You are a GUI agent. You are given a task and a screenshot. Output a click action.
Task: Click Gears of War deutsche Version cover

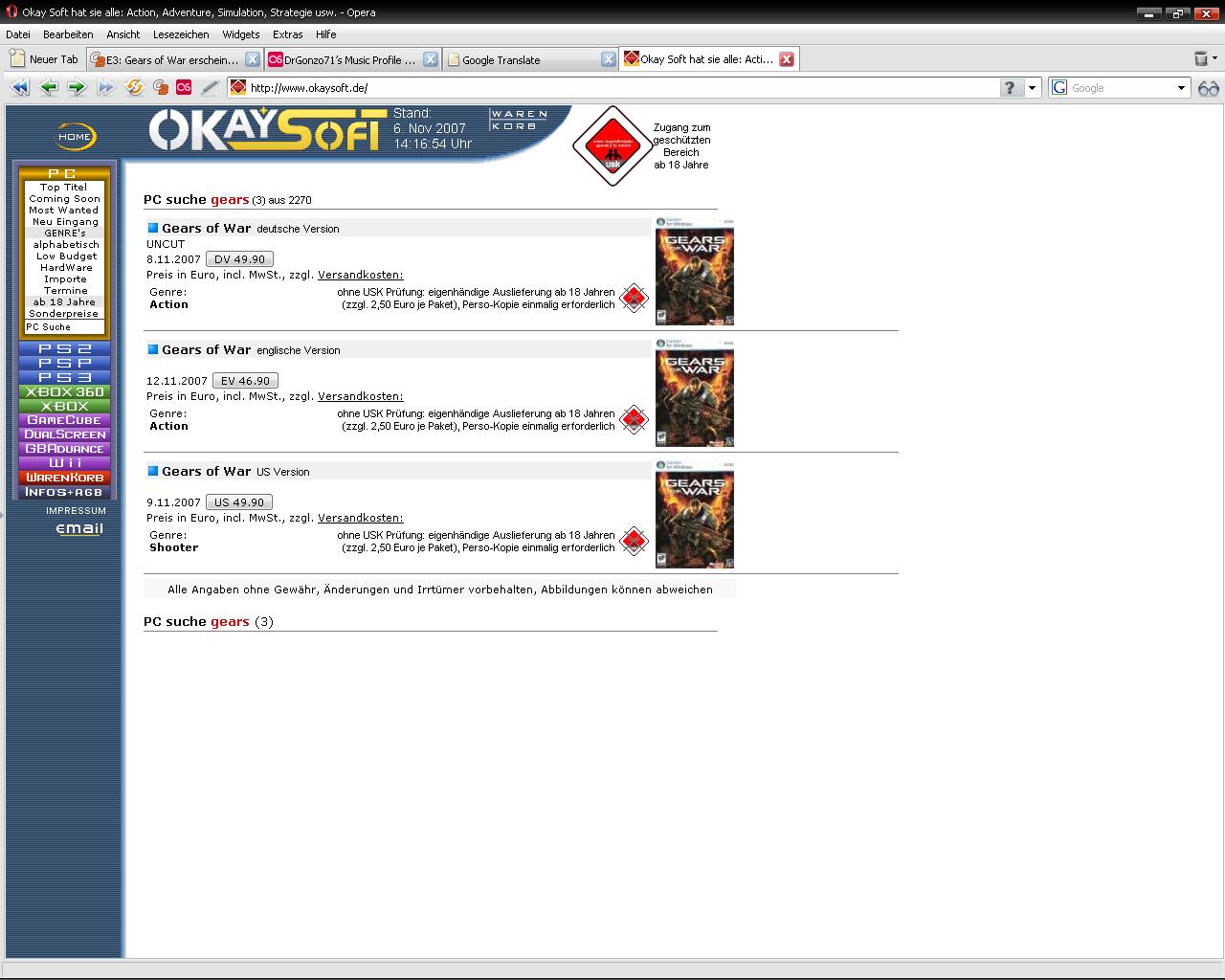coord(695,273)
